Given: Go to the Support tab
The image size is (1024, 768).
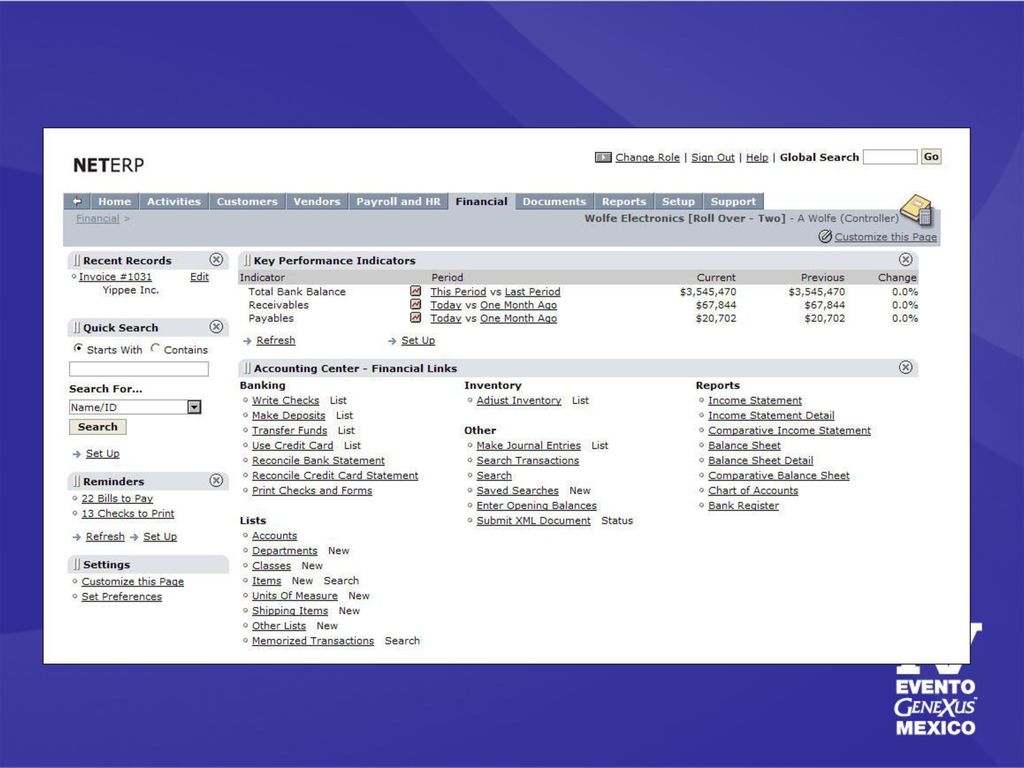Looking at the screenshot, I should point(733,201).
